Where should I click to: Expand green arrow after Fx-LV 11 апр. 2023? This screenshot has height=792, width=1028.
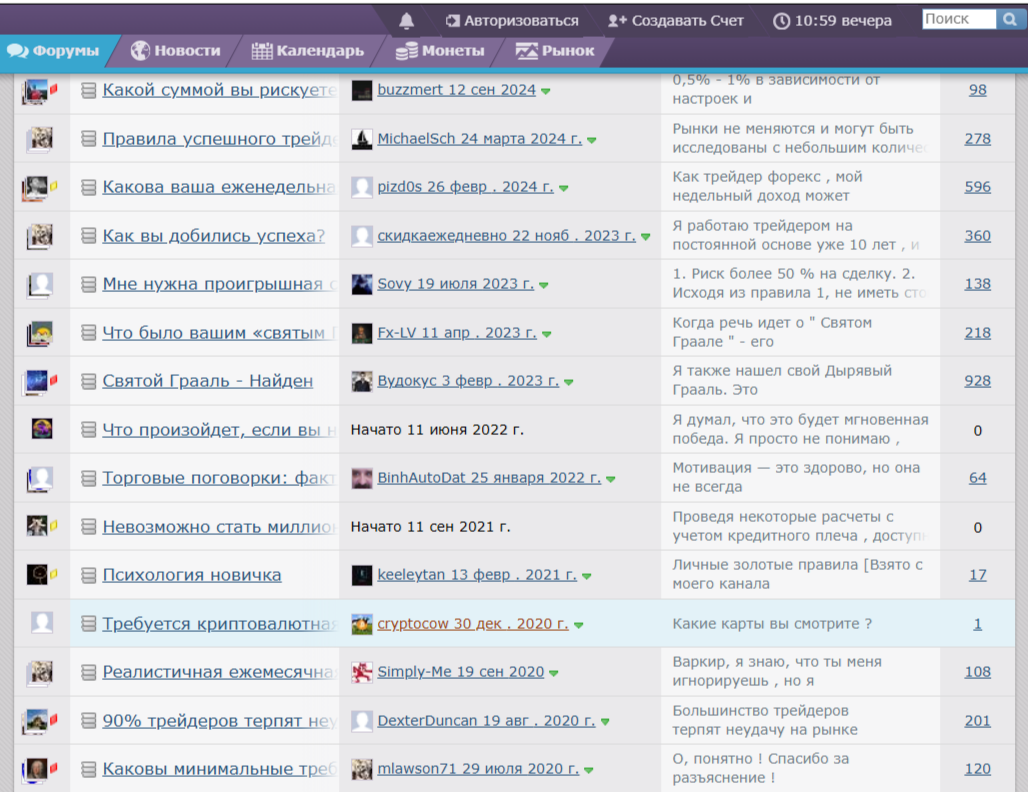coord(546,334)
